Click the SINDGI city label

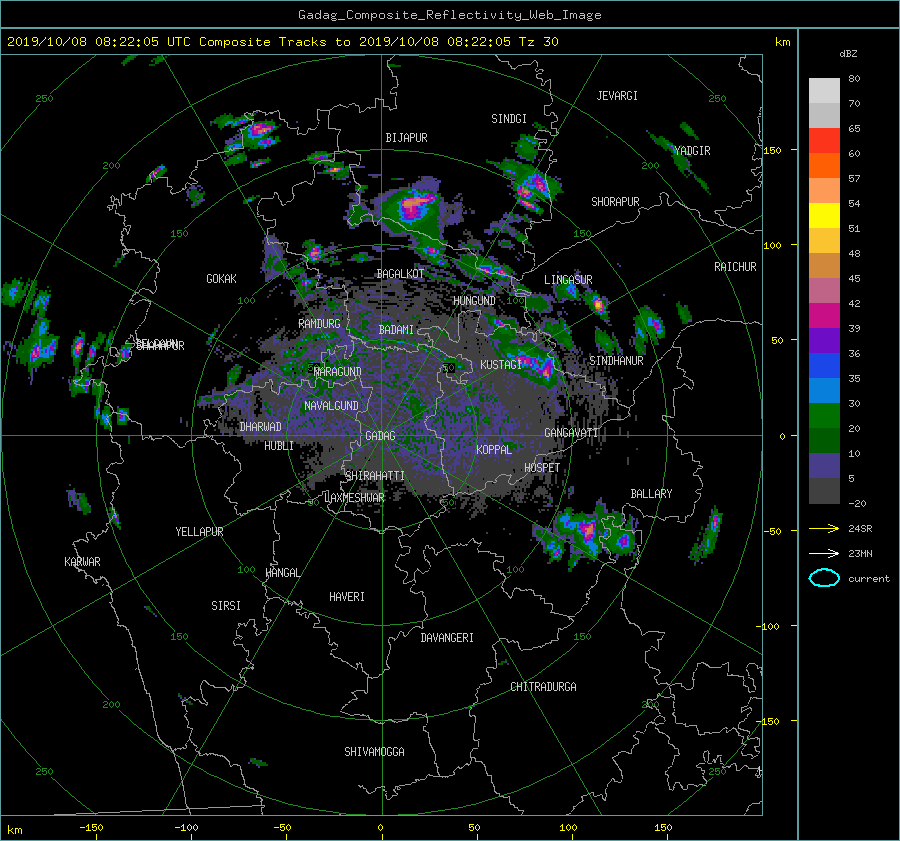click(x=509, y=119)
